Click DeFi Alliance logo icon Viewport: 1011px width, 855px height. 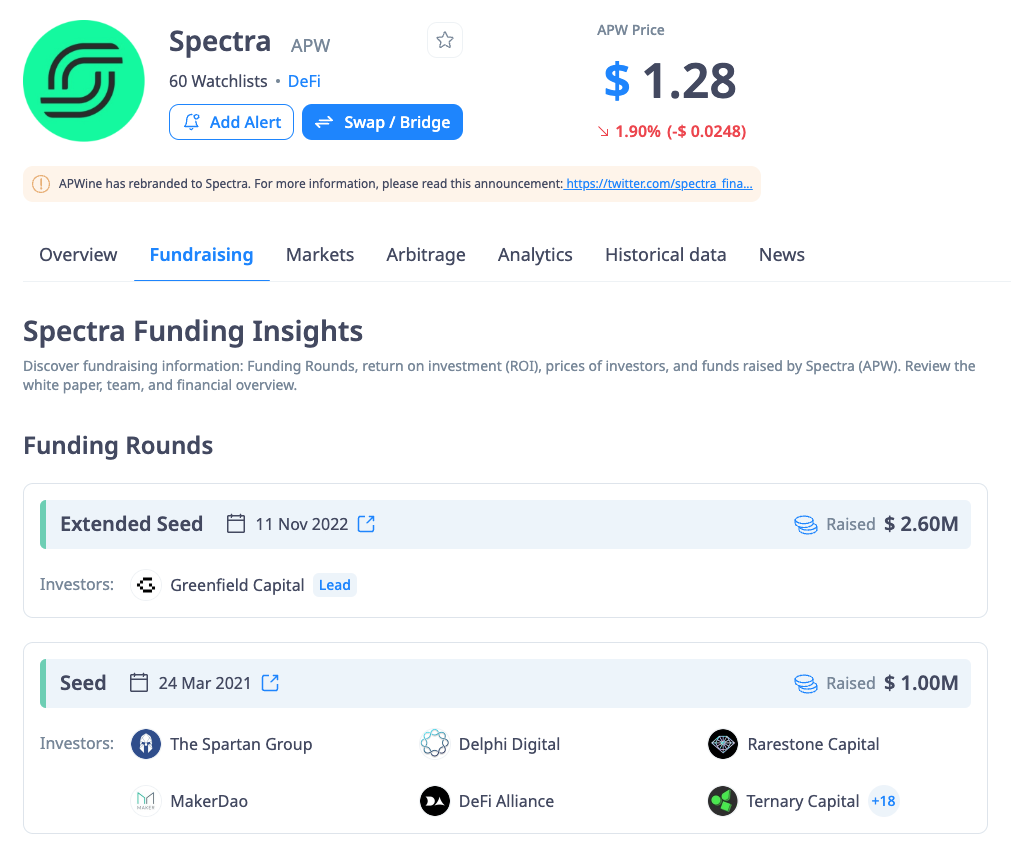(x=434, y=801)
